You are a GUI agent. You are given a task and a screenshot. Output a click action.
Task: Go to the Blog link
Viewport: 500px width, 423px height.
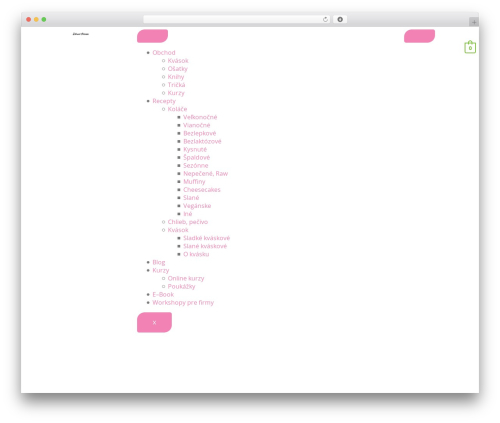coord(159,262)
